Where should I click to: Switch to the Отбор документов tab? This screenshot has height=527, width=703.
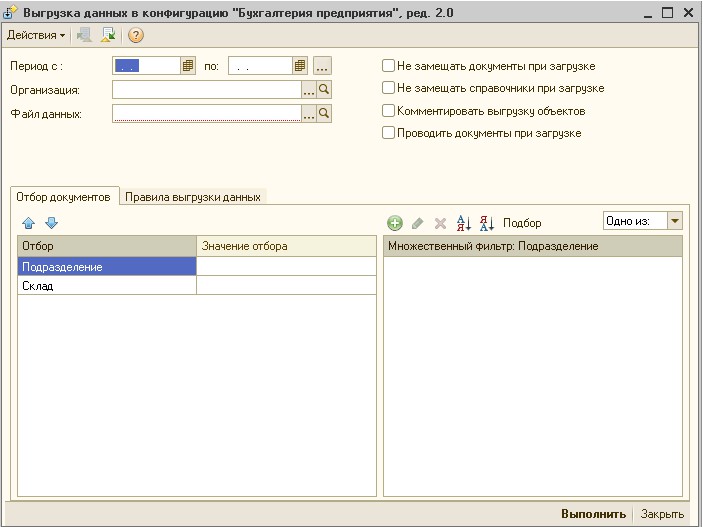click(x=64, y=197)
